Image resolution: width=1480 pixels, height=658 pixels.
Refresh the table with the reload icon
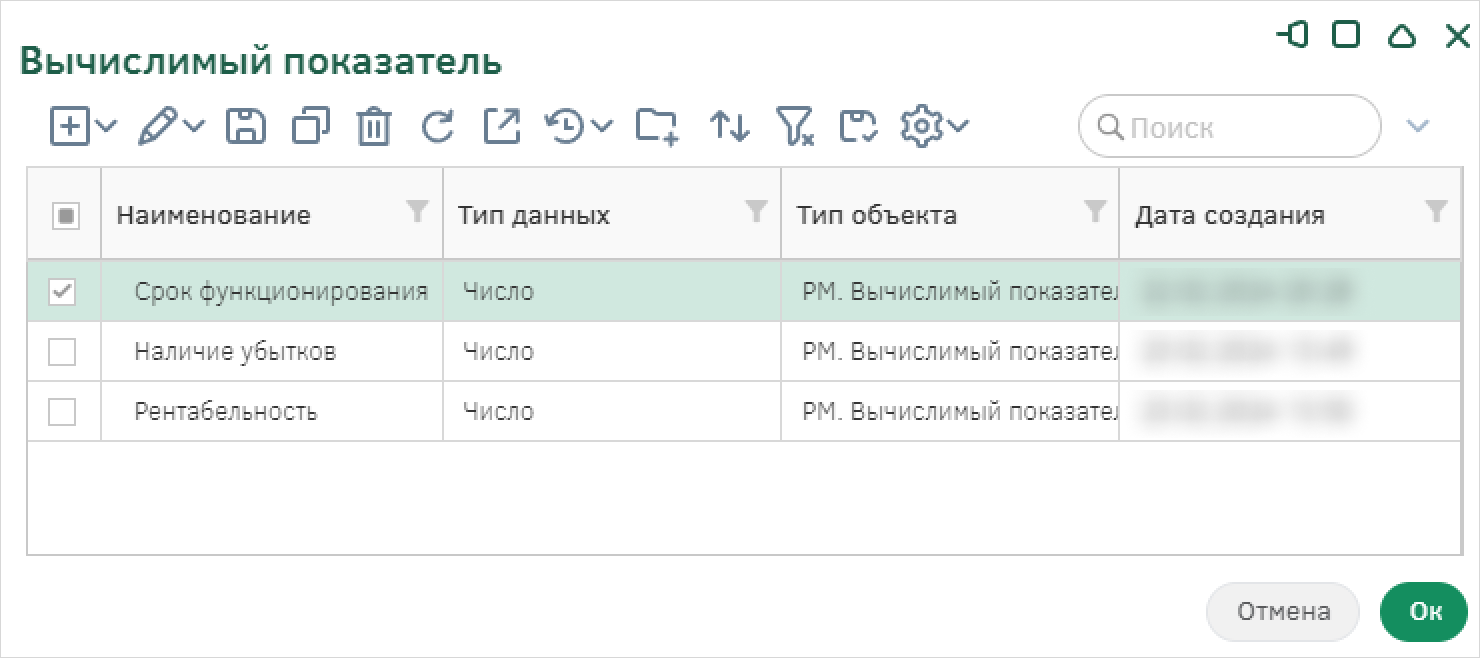click(x=437, y=127)
